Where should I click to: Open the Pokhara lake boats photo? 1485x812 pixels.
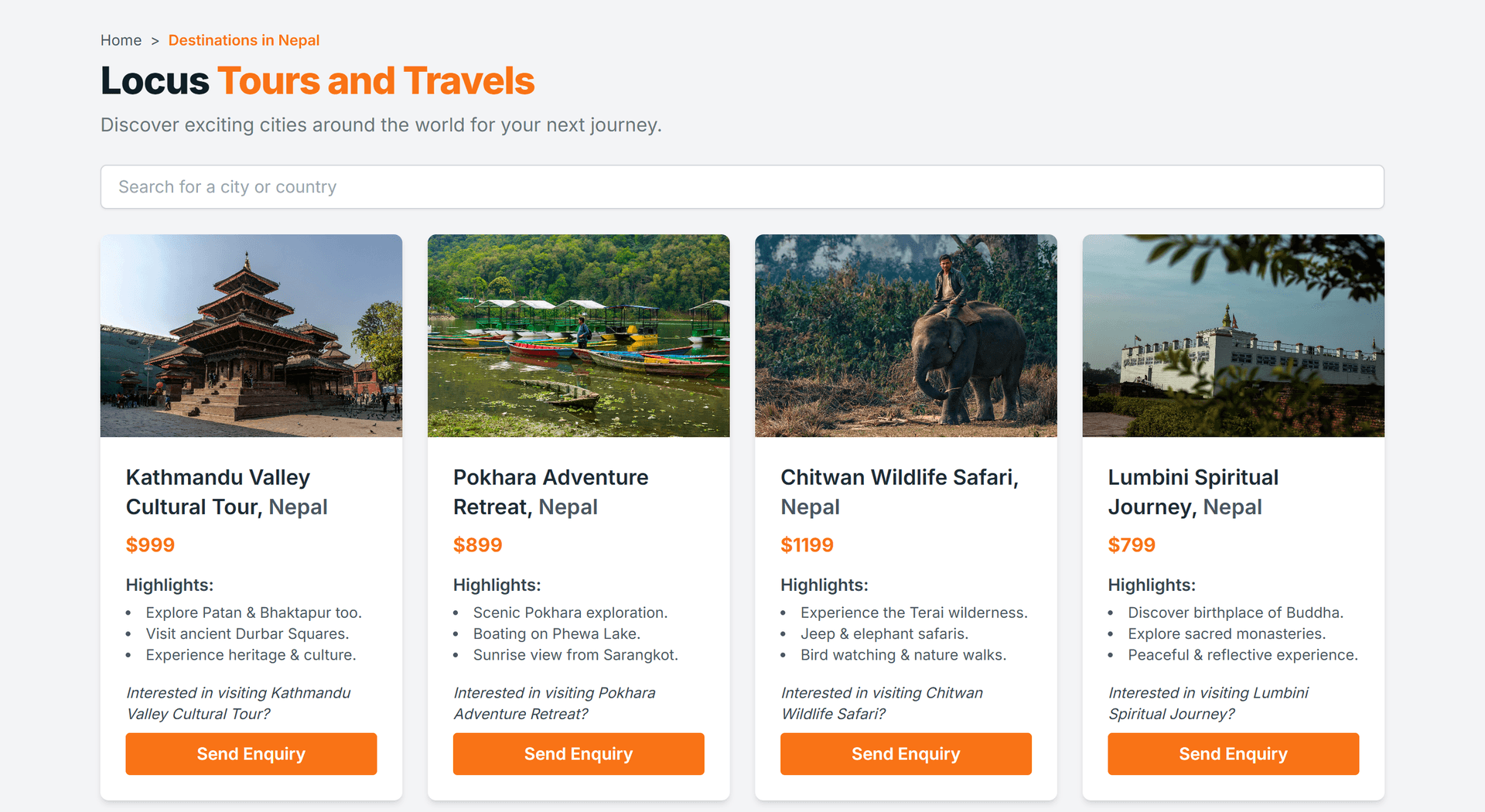click(x=579, y=336)
